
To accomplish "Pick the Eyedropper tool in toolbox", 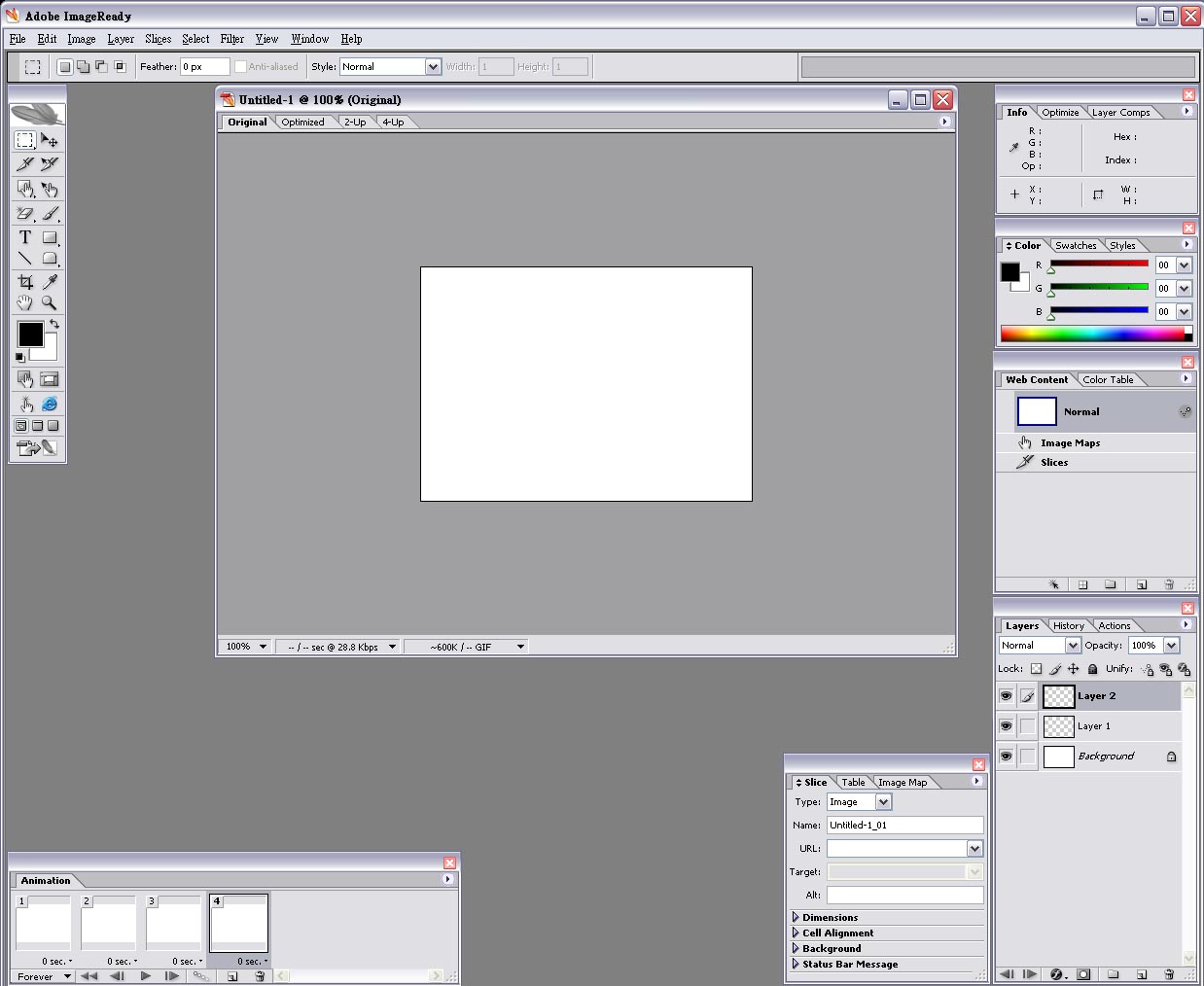I will (50, 282).
